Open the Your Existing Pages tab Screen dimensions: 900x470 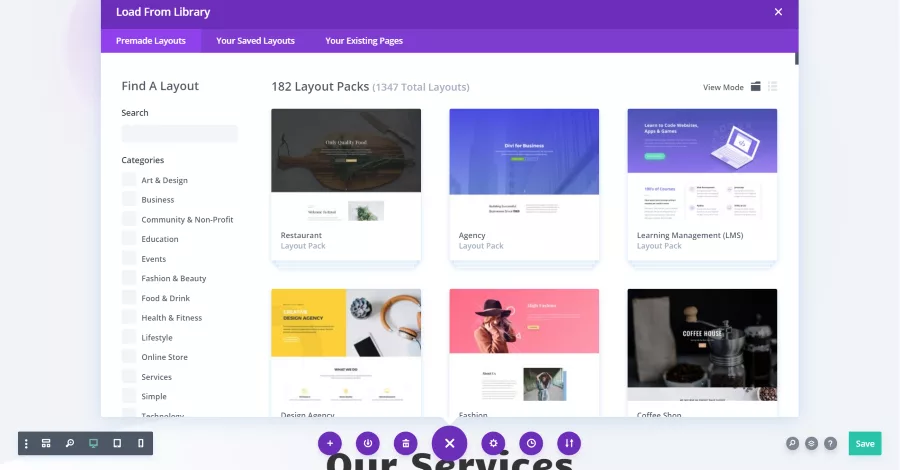[364, 41]
